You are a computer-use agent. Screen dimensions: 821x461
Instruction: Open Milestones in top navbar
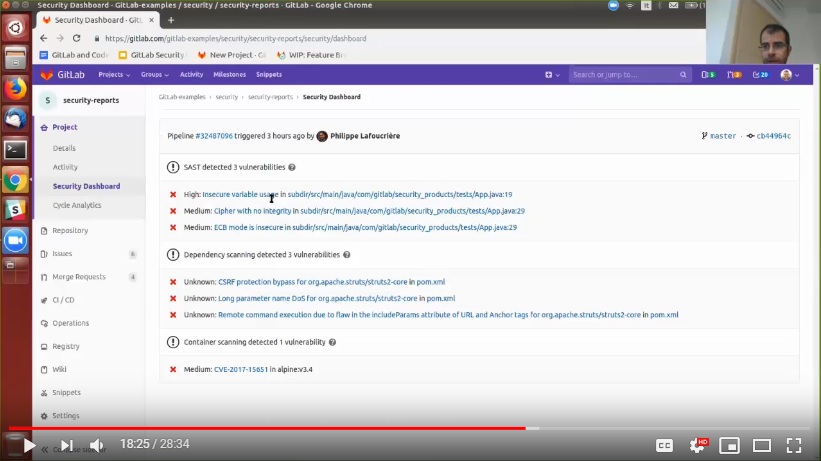click(x=229, y=75)
